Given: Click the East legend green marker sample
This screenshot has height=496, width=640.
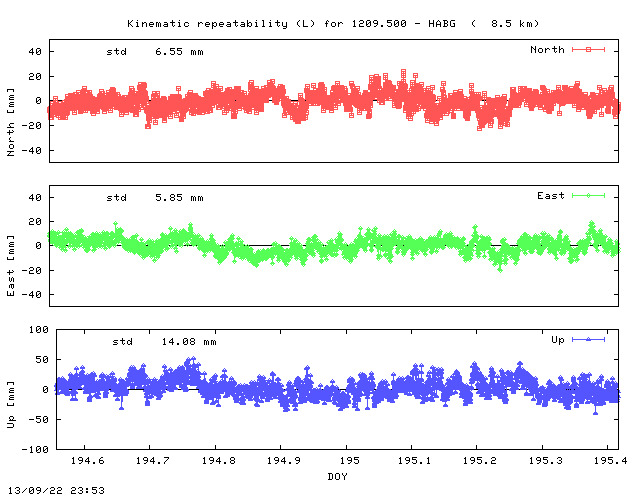Looking at the screenshot, I should (x=588, y=196).
